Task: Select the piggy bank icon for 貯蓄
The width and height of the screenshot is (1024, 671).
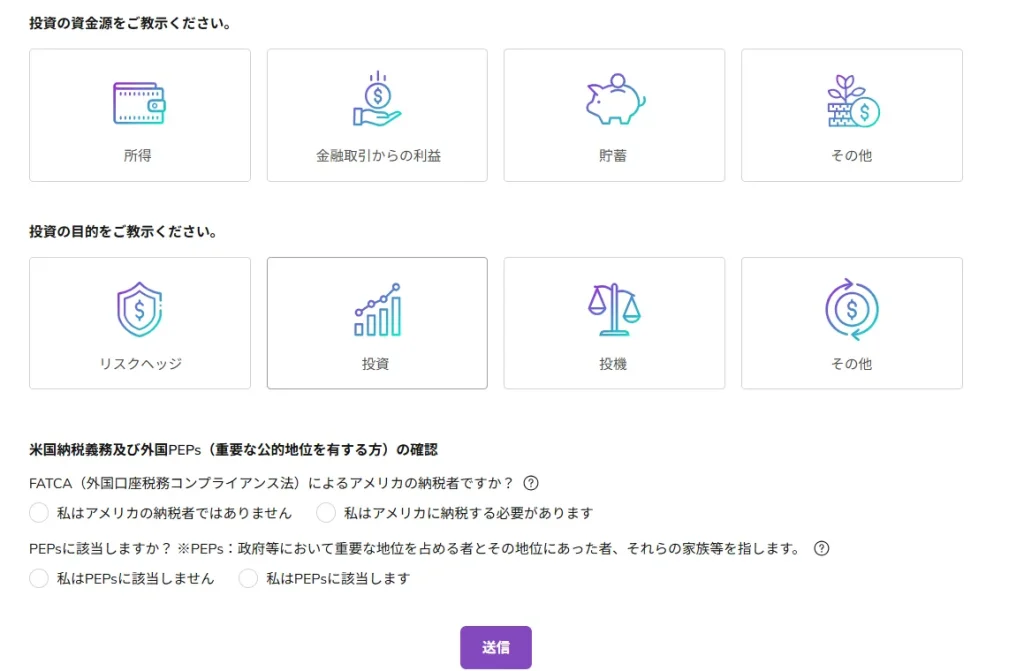Action: [x=613, y=97]
